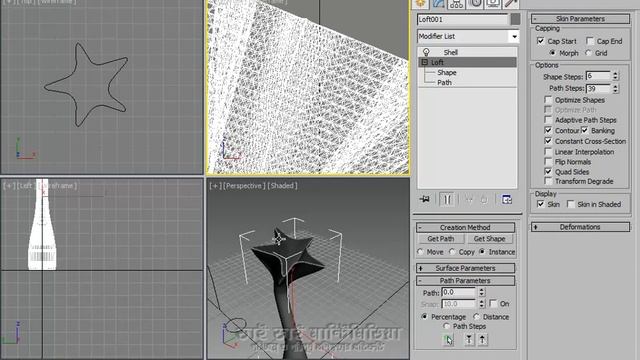Screen dimensions: 640x360
Task: Open the Hierarchy command panel tab
Action: click(x=456, y=4)
